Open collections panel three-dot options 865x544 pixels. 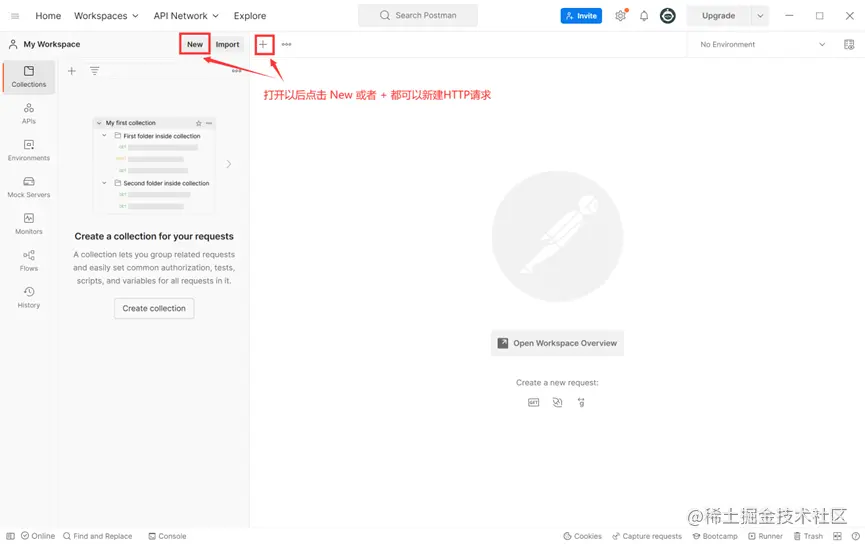(236, 71)
